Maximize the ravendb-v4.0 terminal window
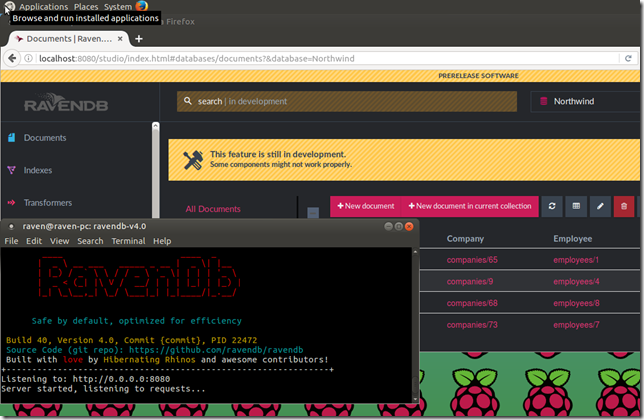This screenshot has width=644, height=420. pos(398,226)
